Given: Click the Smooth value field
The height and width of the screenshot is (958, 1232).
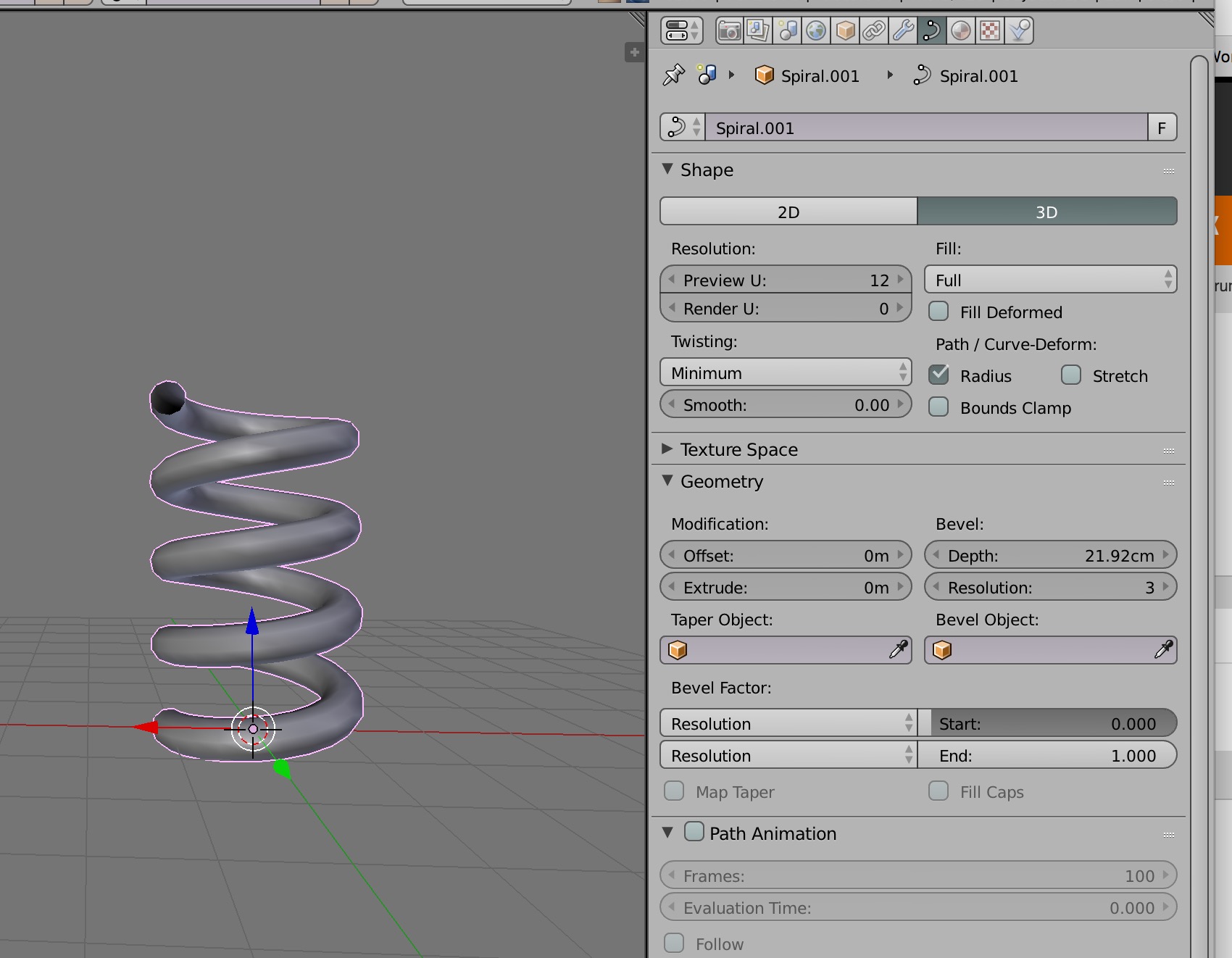Looking at the screenshot, I should (786, 404).
